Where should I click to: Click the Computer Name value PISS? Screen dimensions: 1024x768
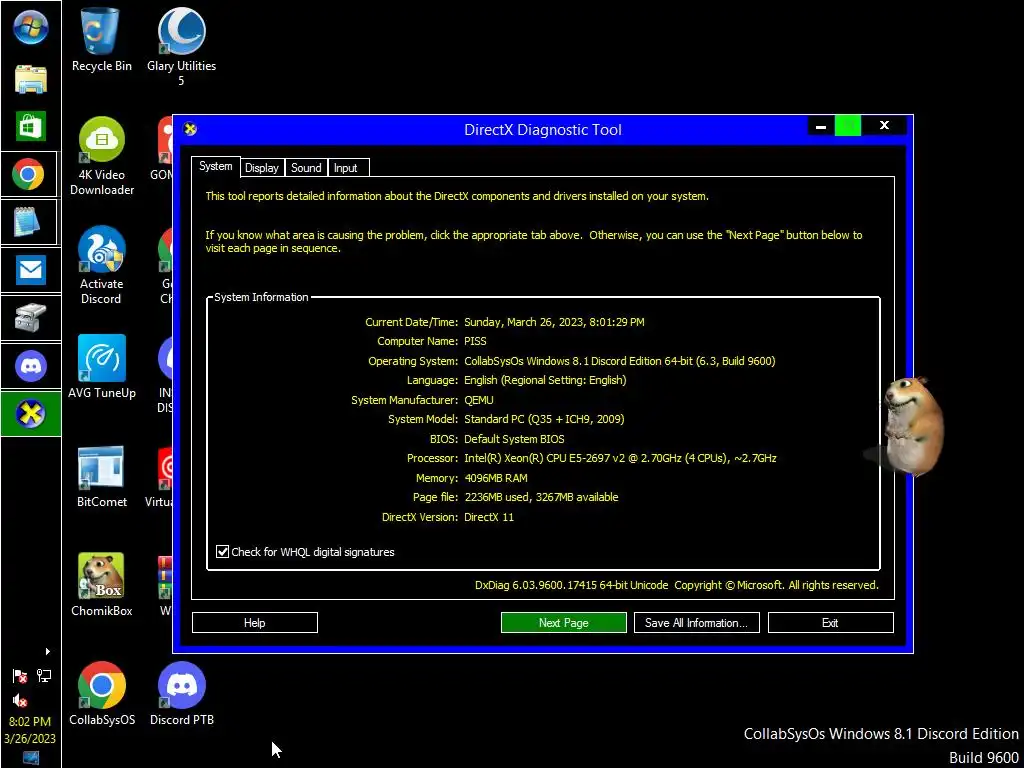click(x=475, y=341)
